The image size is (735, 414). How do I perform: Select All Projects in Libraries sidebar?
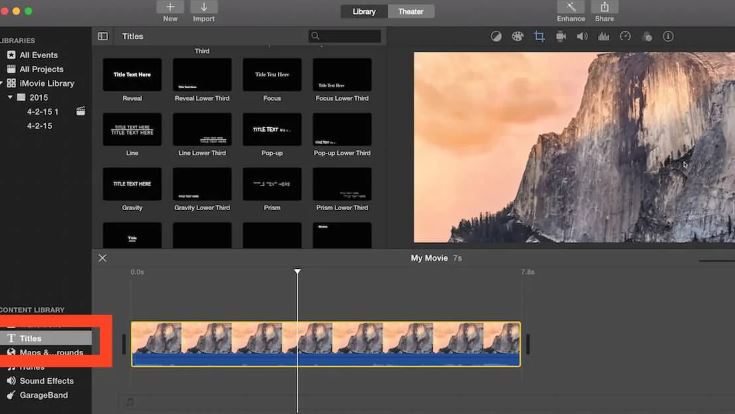click(x=41, y=69)
